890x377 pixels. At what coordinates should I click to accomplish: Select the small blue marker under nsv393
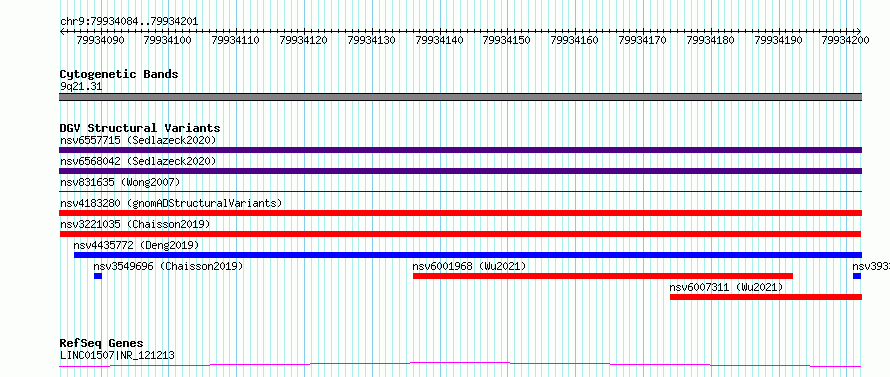point(857,276)
